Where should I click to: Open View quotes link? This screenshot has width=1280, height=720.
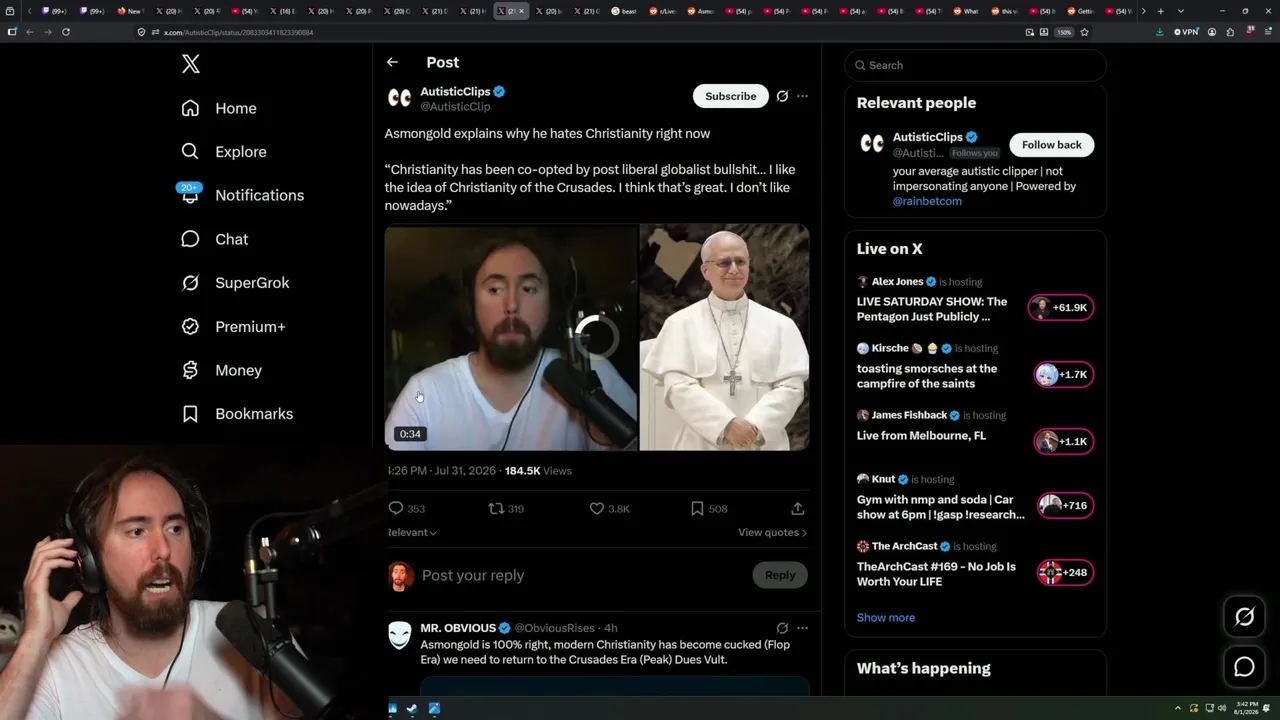coord(772,533)
